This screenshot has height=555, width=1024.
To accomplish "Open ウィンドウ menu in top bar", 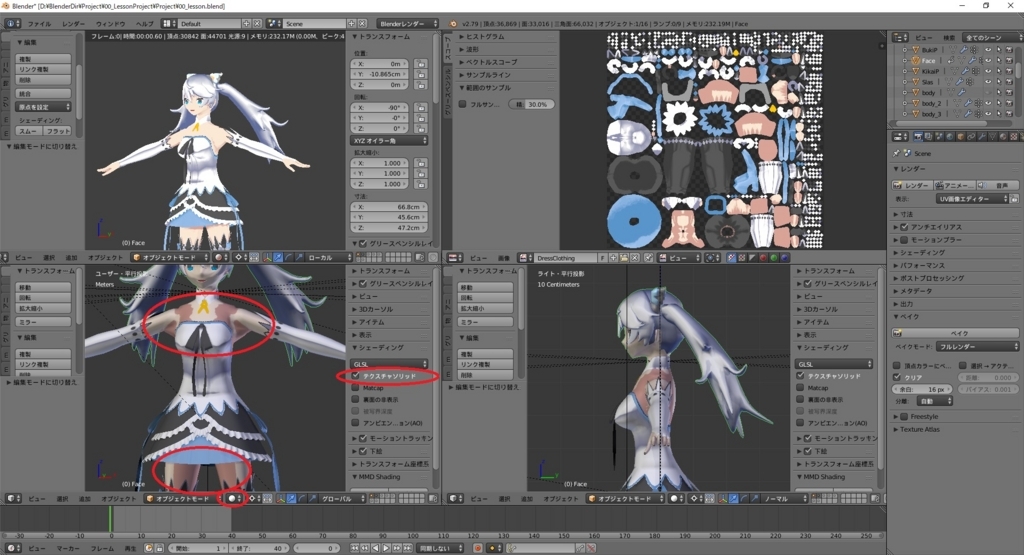I will [110, 24].
